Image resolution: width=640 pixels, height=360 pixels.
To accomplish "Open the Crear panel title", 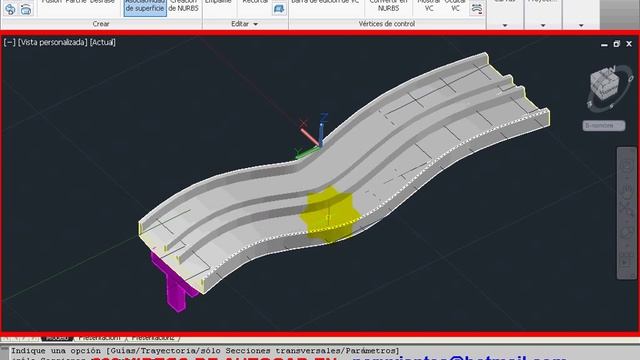I will click(101, 24).
